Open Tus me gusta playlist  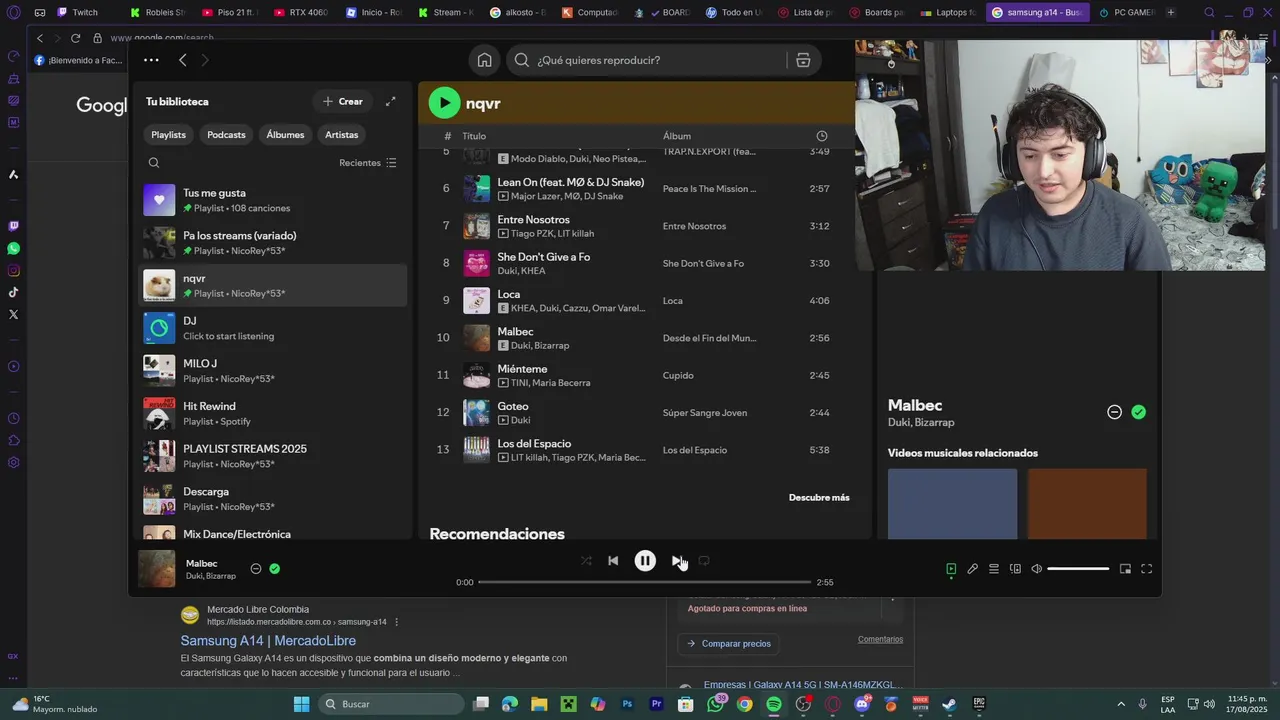(272, 200)
